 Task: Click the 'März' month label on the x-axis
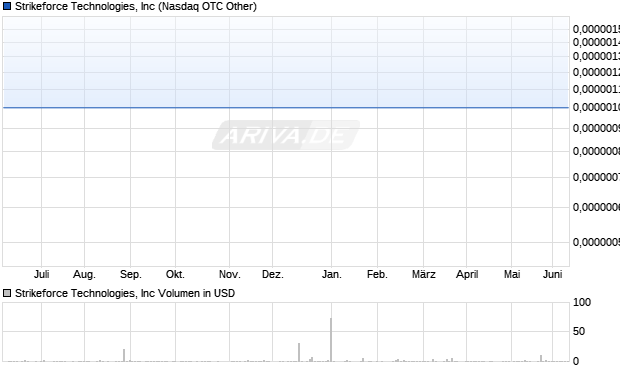[x=423, y=274]
